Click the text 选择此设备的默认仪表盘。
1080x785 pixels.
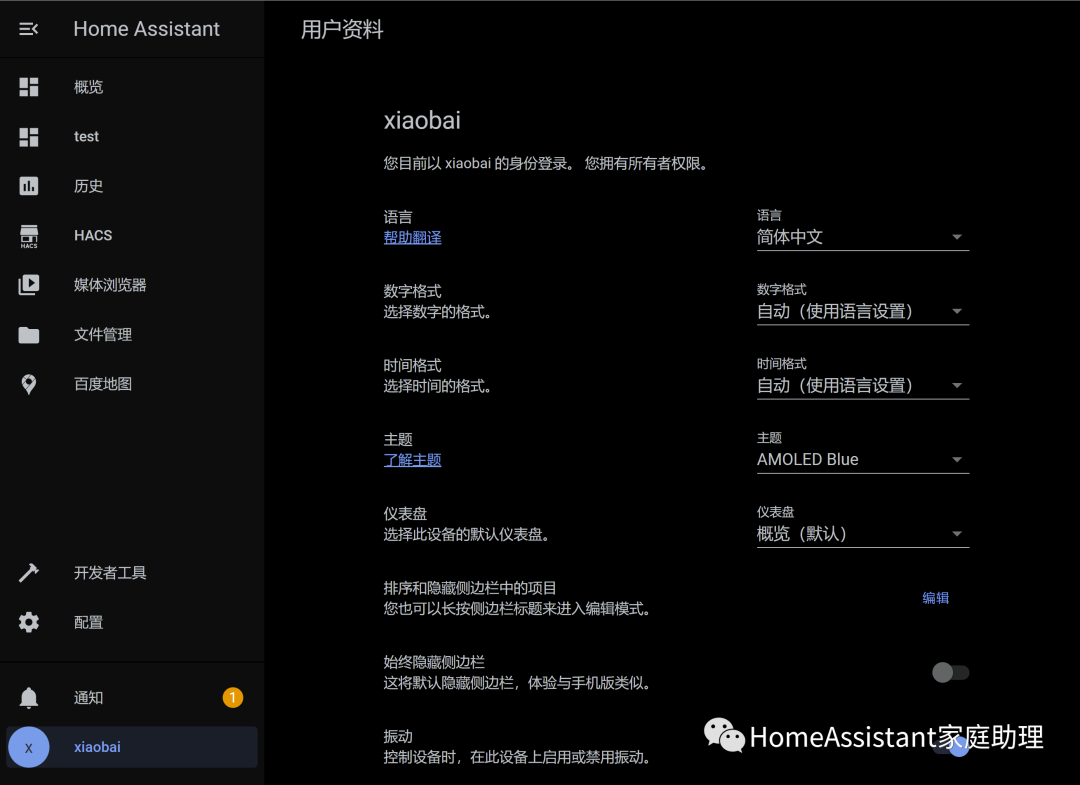pos(466,534)
